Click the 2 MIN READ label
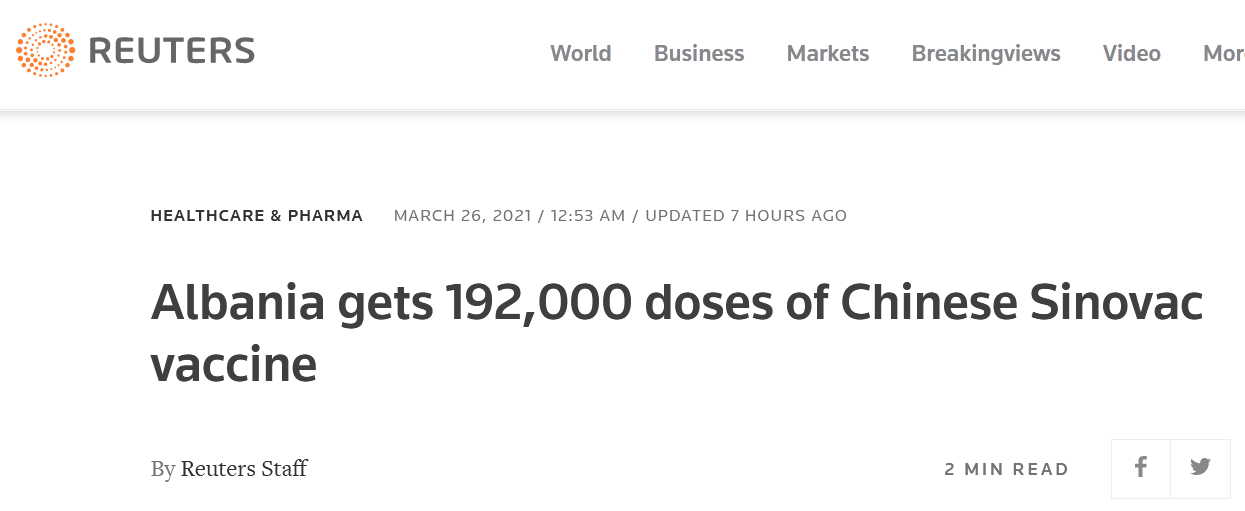1245x511 pixels. pos(1007,469)
